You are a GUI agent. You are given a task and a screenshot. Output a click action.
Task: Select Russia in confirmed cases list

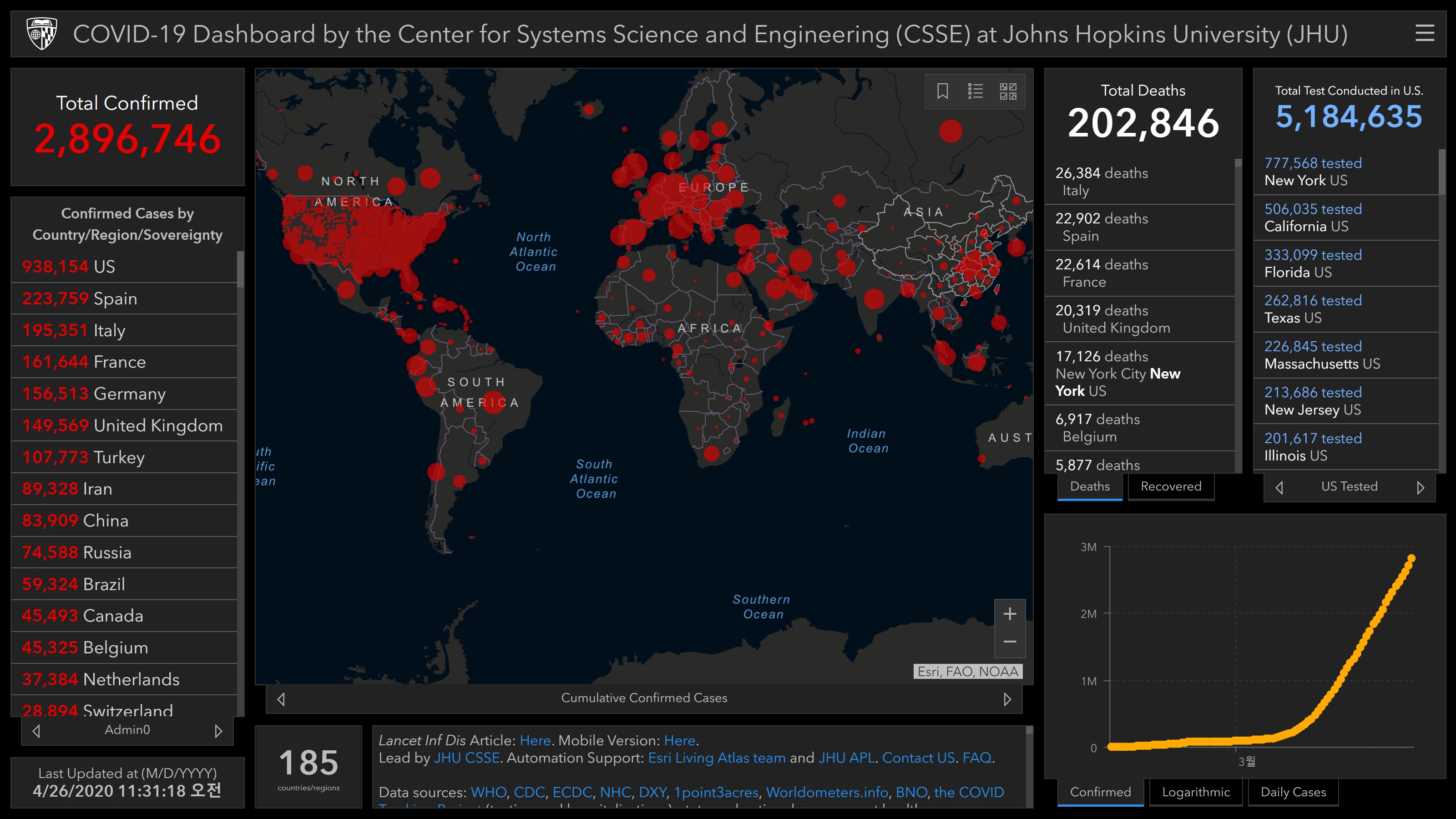pos(124,552)
